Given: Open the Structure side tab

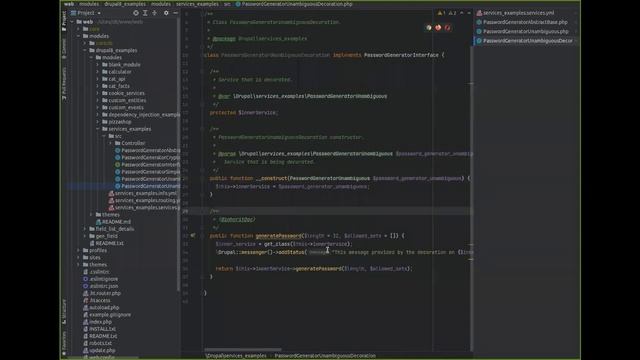Looking at the screenshot, I should click(x=64, y=312).
